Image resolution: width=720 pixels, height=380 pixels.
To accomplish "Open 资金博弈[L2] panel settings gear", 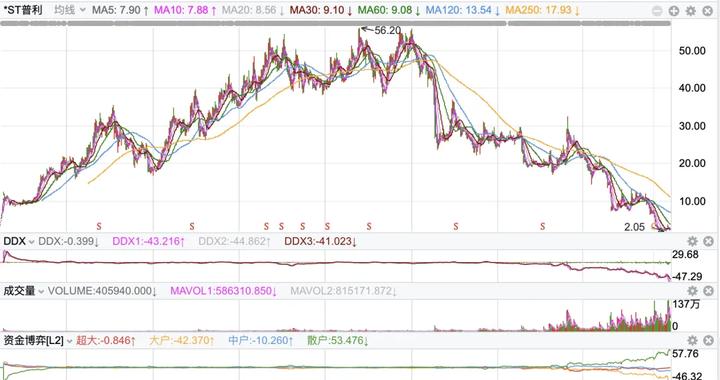I will (x=692, y=340).
